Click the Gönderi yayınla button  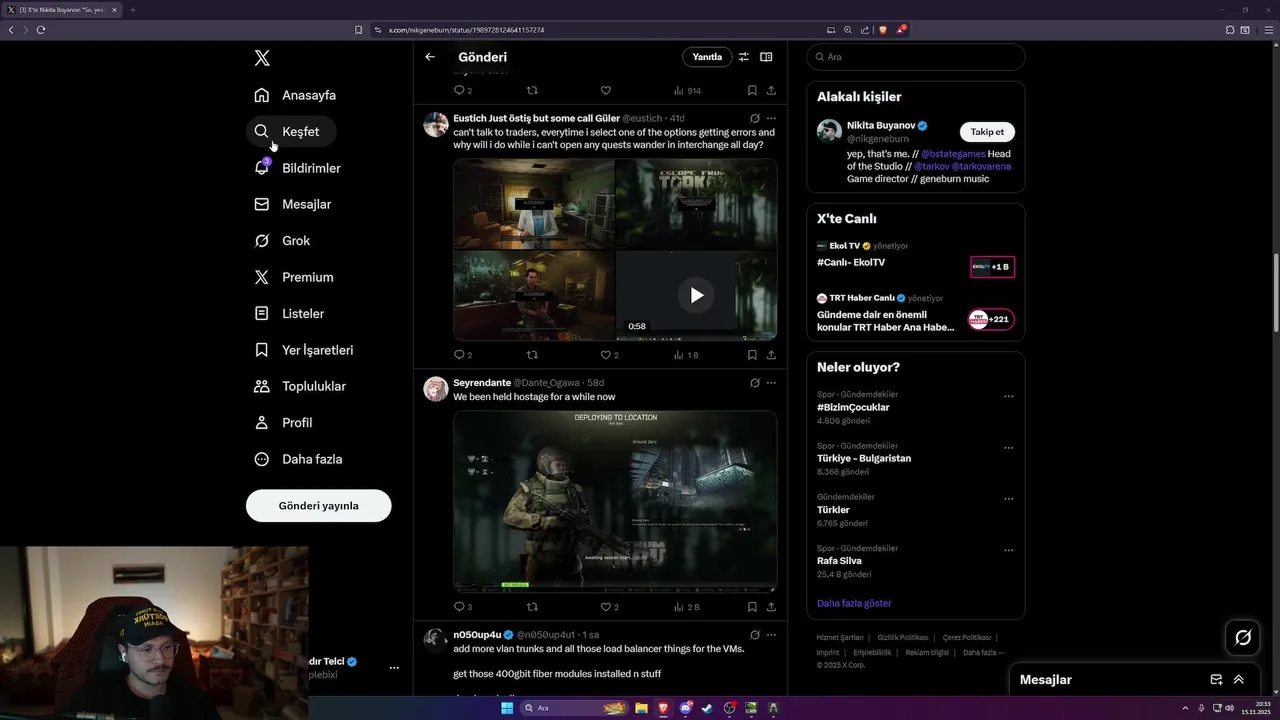click(318, 505)
